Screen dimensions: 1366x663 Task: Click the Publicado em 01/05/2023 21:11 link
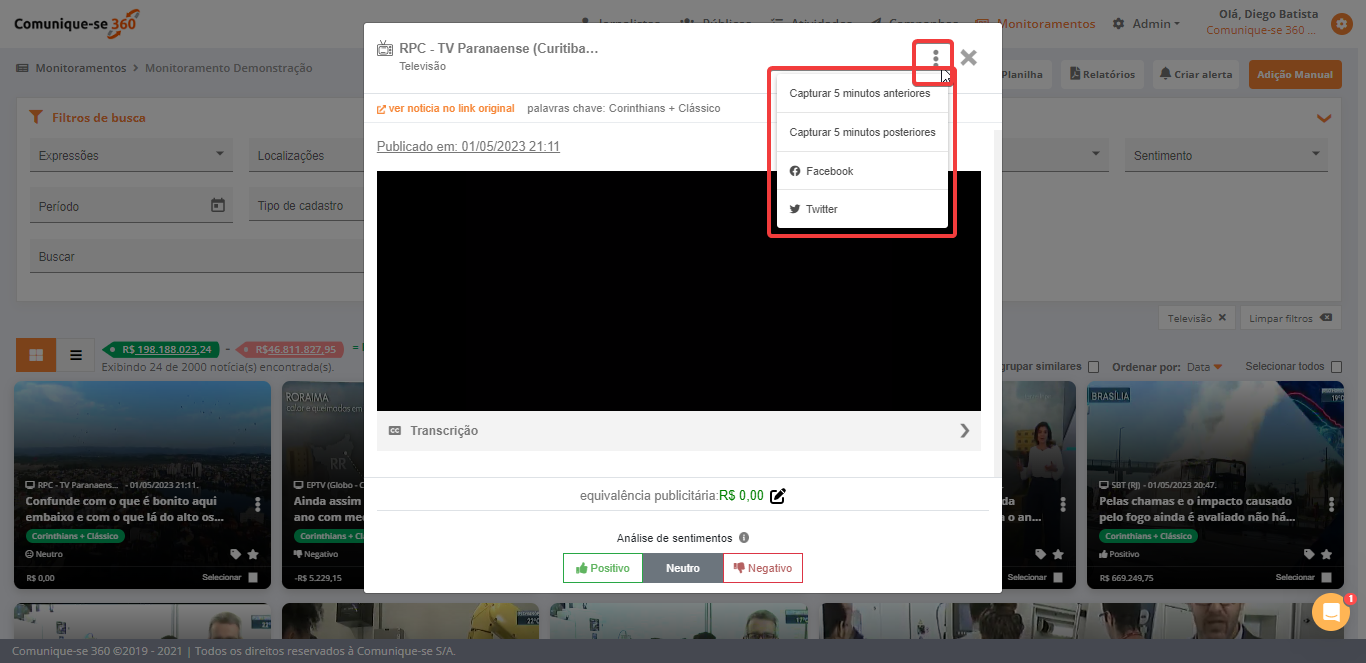(468, 147)
